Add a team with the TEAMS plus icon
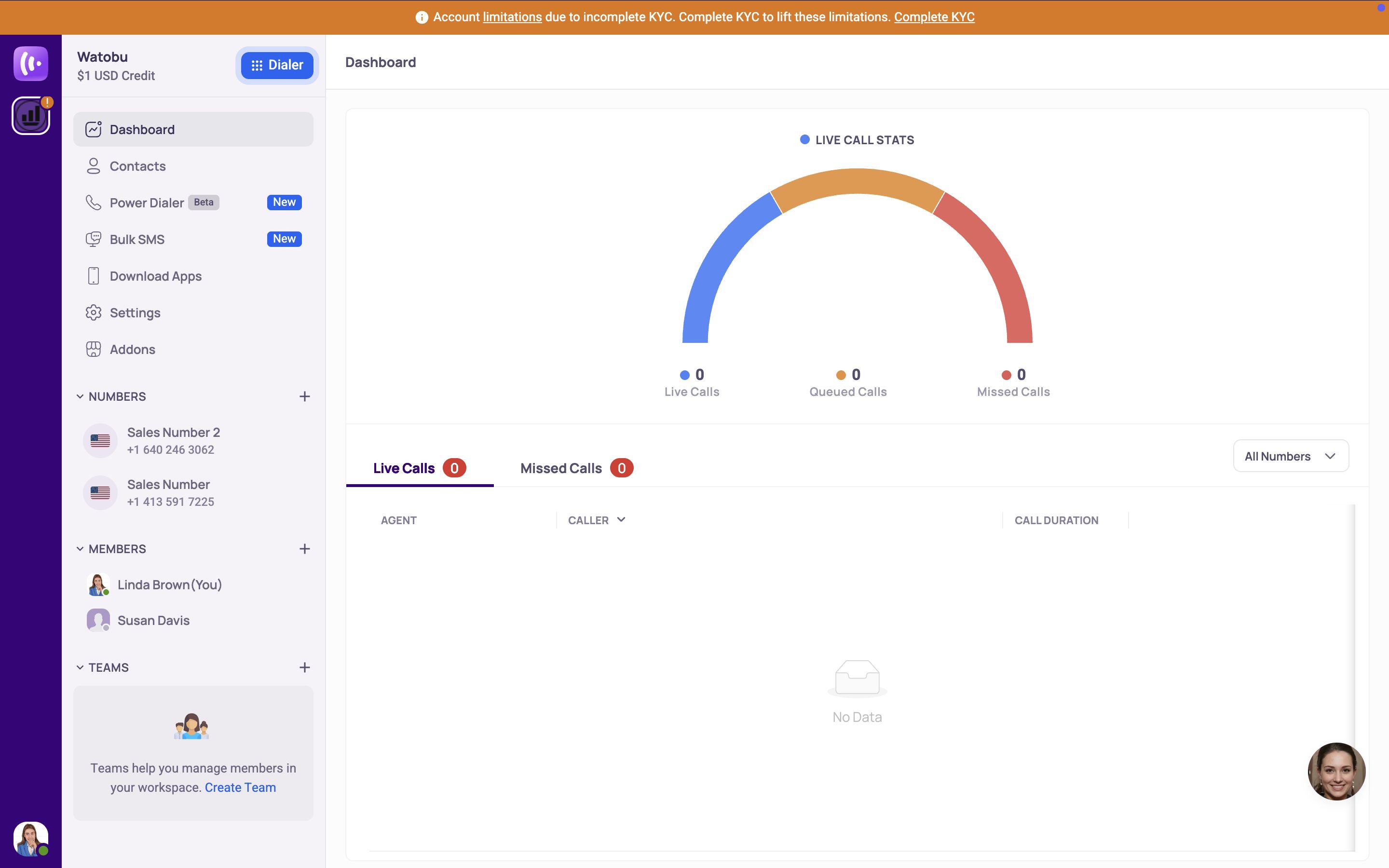Image resolution: width=1389 pixels, height=868 pixels. pos(305,667)
